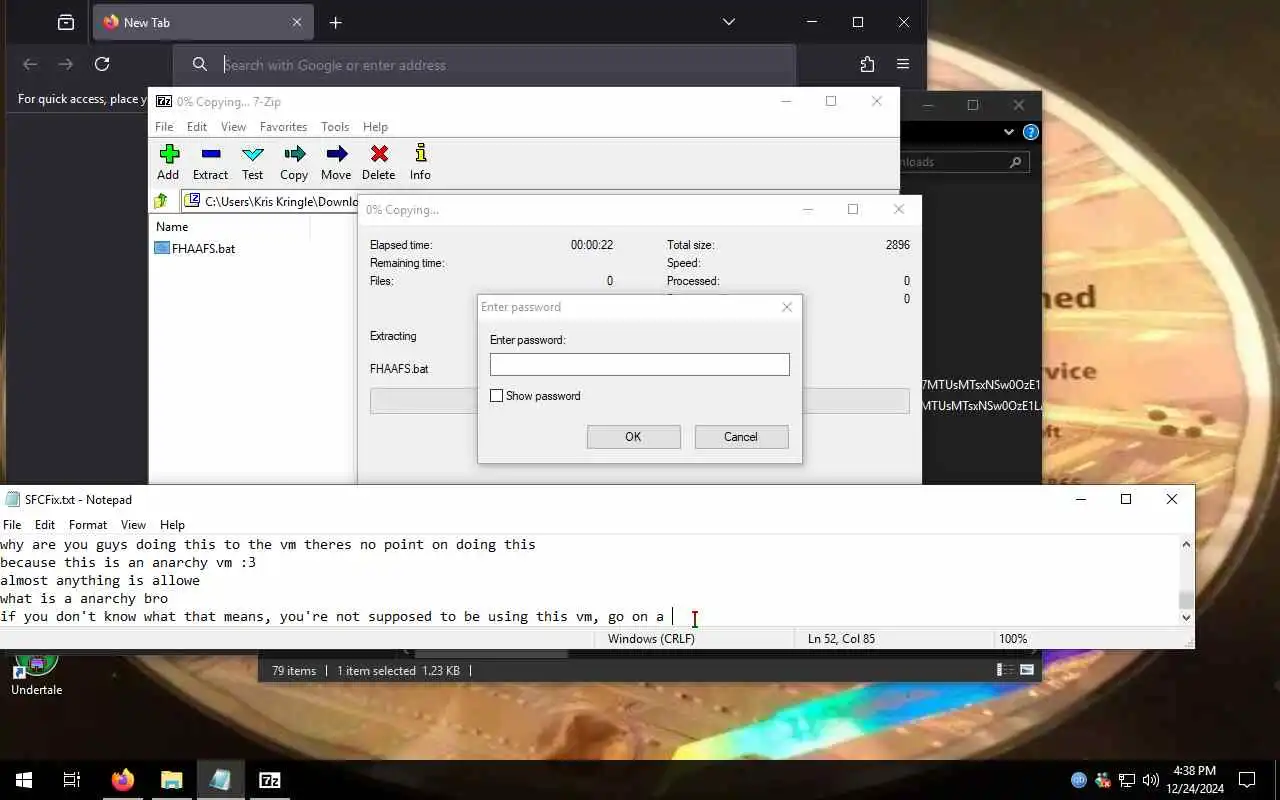Viewport: 1280px width, 800px height.
Task: Open the 7-Zip Favorites menu
Action: click(x=283, y=127)
